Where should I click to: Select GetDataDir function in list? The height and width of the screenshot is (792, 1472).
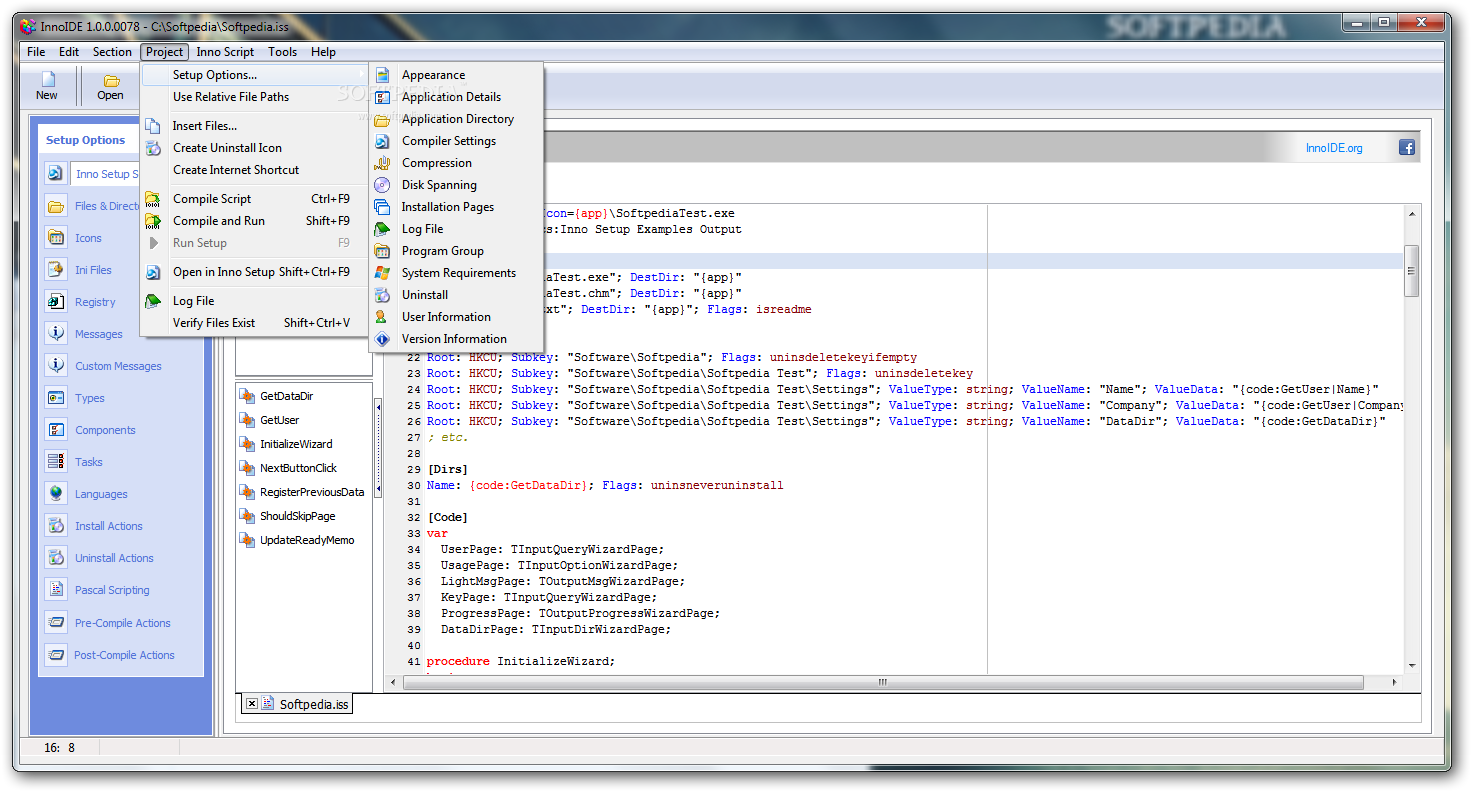pos(286,396)
